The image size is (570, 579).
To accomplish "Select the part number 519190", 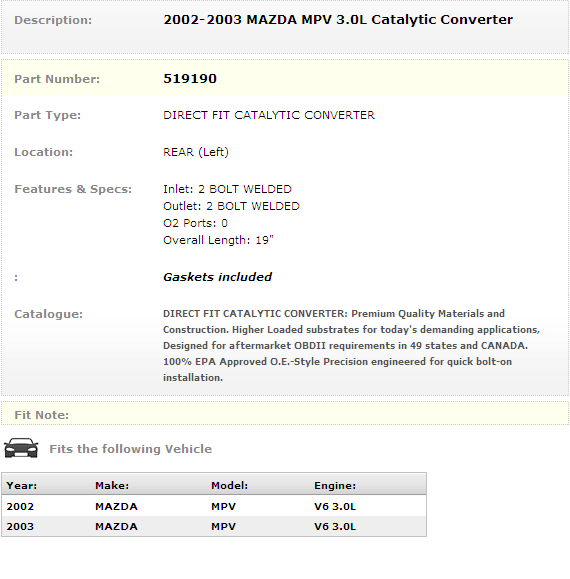I will pos(190,79).
